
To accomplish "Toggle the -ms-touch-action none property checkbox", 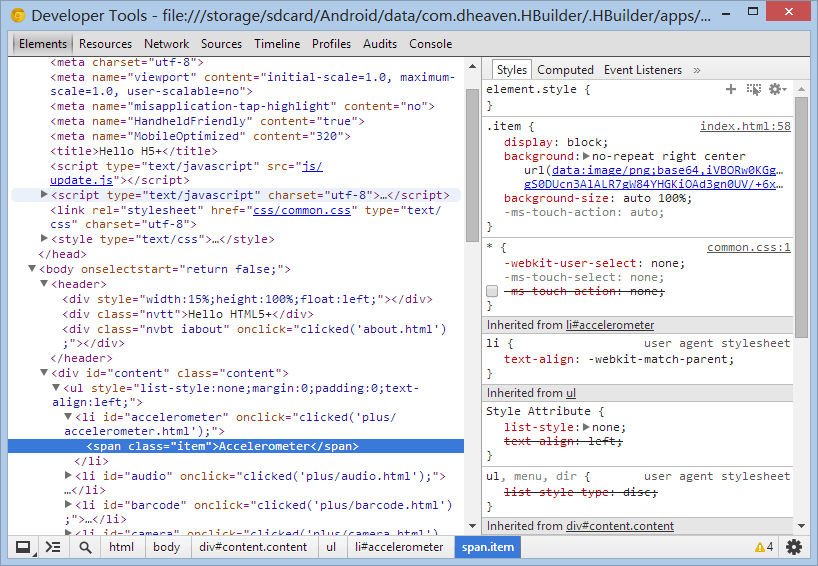I will pos(492,291).
